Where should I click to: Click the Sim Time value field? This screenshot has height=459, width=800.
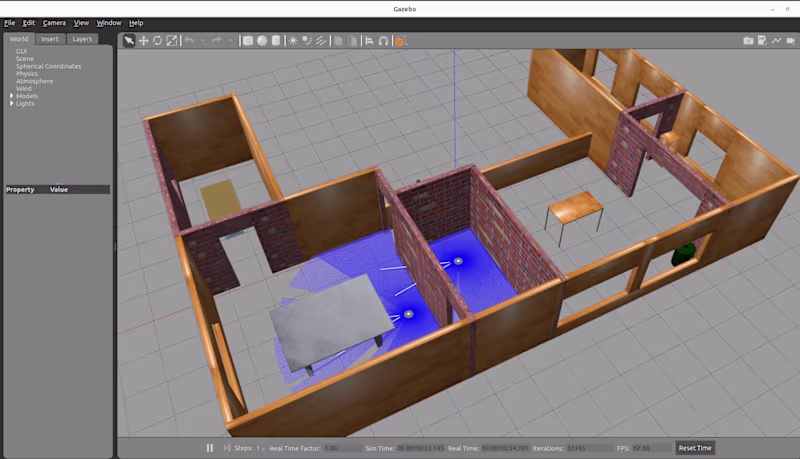[420, 448]
